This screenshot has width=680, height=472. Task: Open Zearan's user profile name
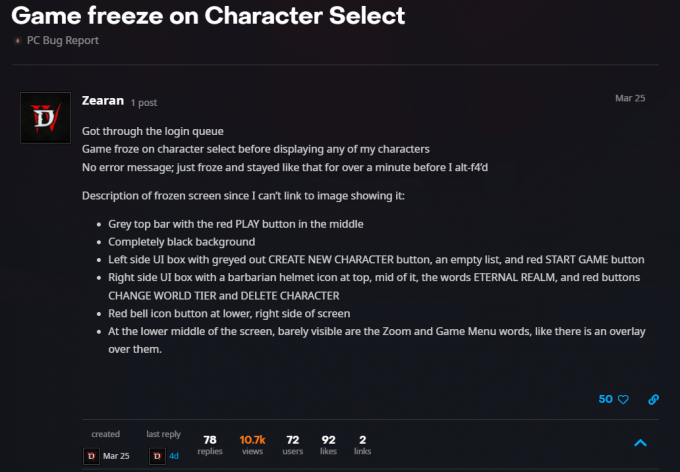pyautogui.click(x=103, y=101)
